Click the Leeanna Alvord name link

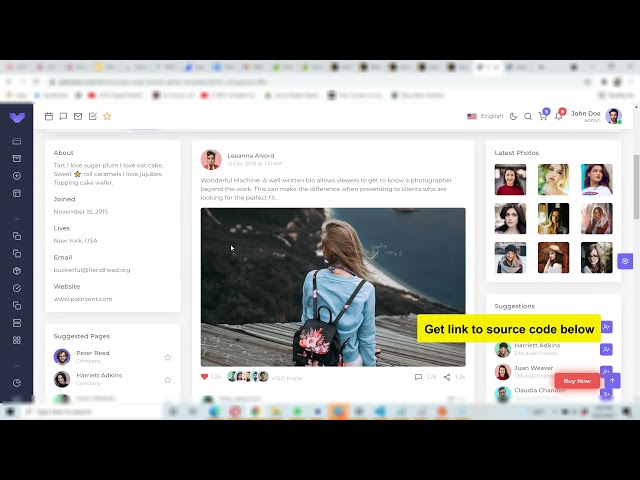(251, 156)
